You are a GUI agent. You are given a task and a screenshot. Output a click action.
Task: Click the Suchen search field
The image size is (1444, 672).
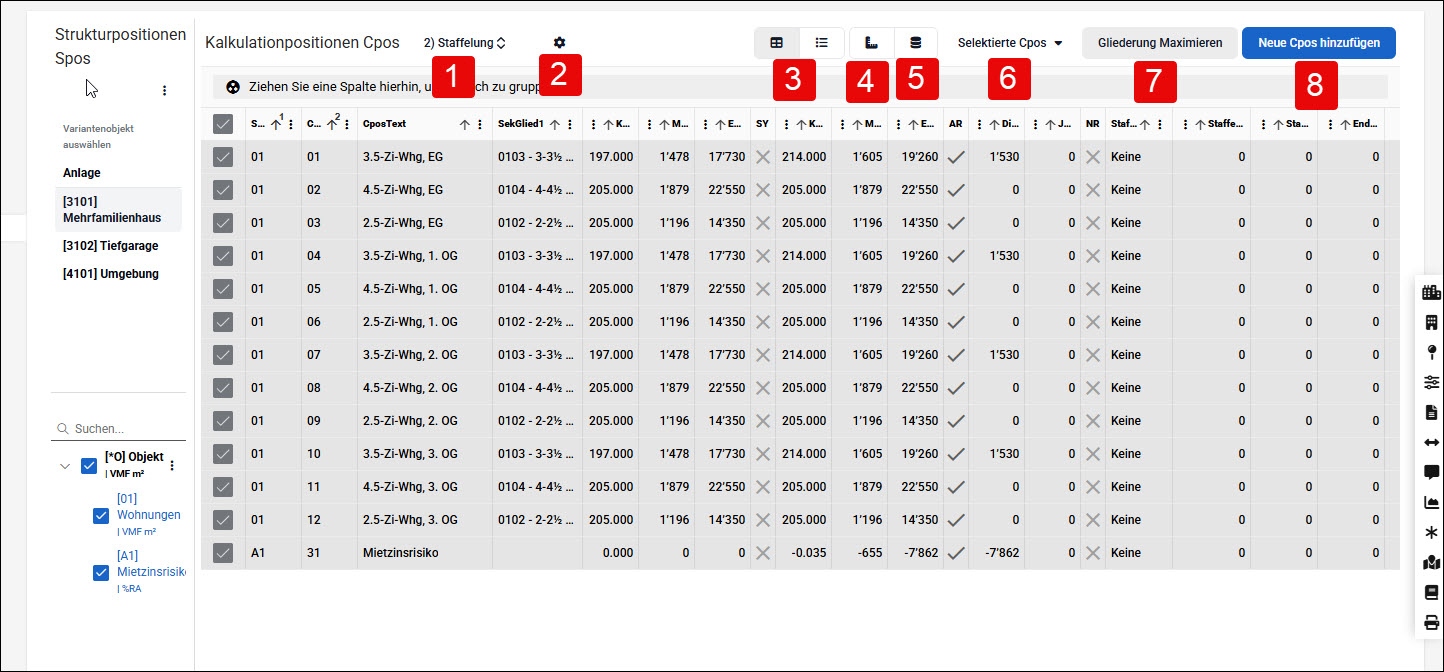118,429
